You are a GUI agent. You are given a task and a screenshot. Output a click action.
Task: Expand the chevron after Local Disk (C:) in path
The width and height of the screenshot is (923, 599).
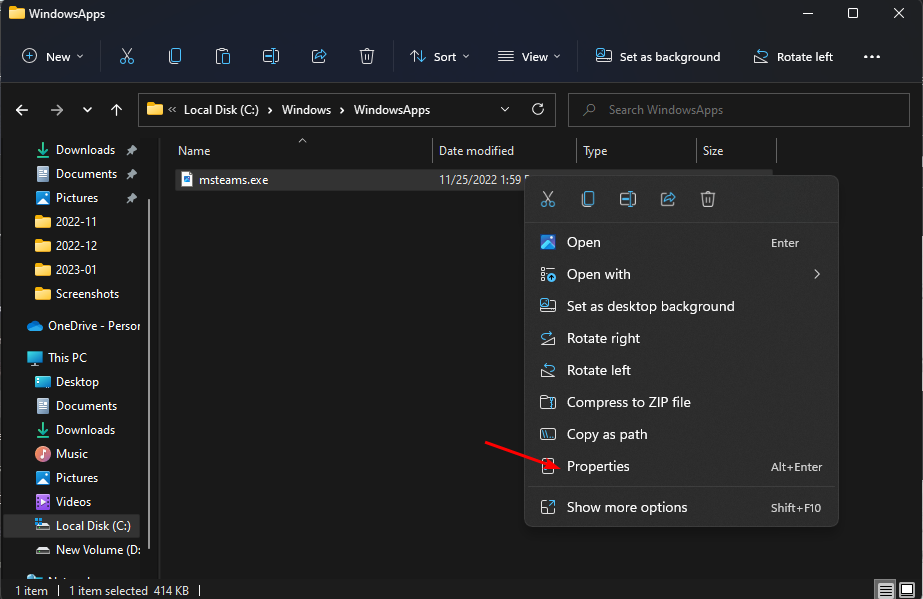pyautogui.click(x=270, y=110)
